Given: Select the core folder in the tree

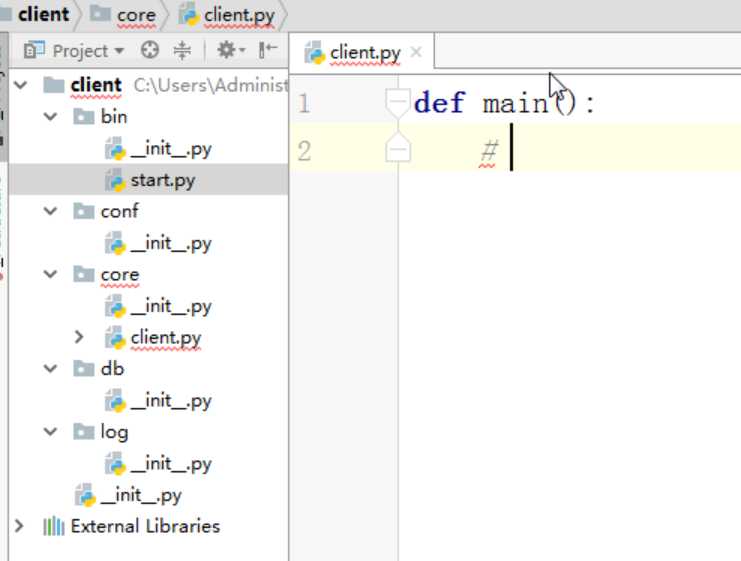Looking at the screenshot, I should point(120,275).
